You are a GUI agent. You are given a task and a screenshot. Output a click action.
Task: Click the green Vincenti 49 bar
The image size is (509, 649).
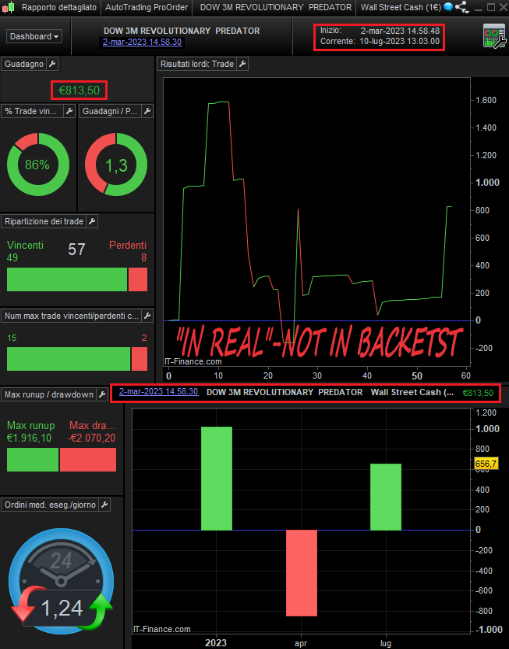tap(67, 279)
